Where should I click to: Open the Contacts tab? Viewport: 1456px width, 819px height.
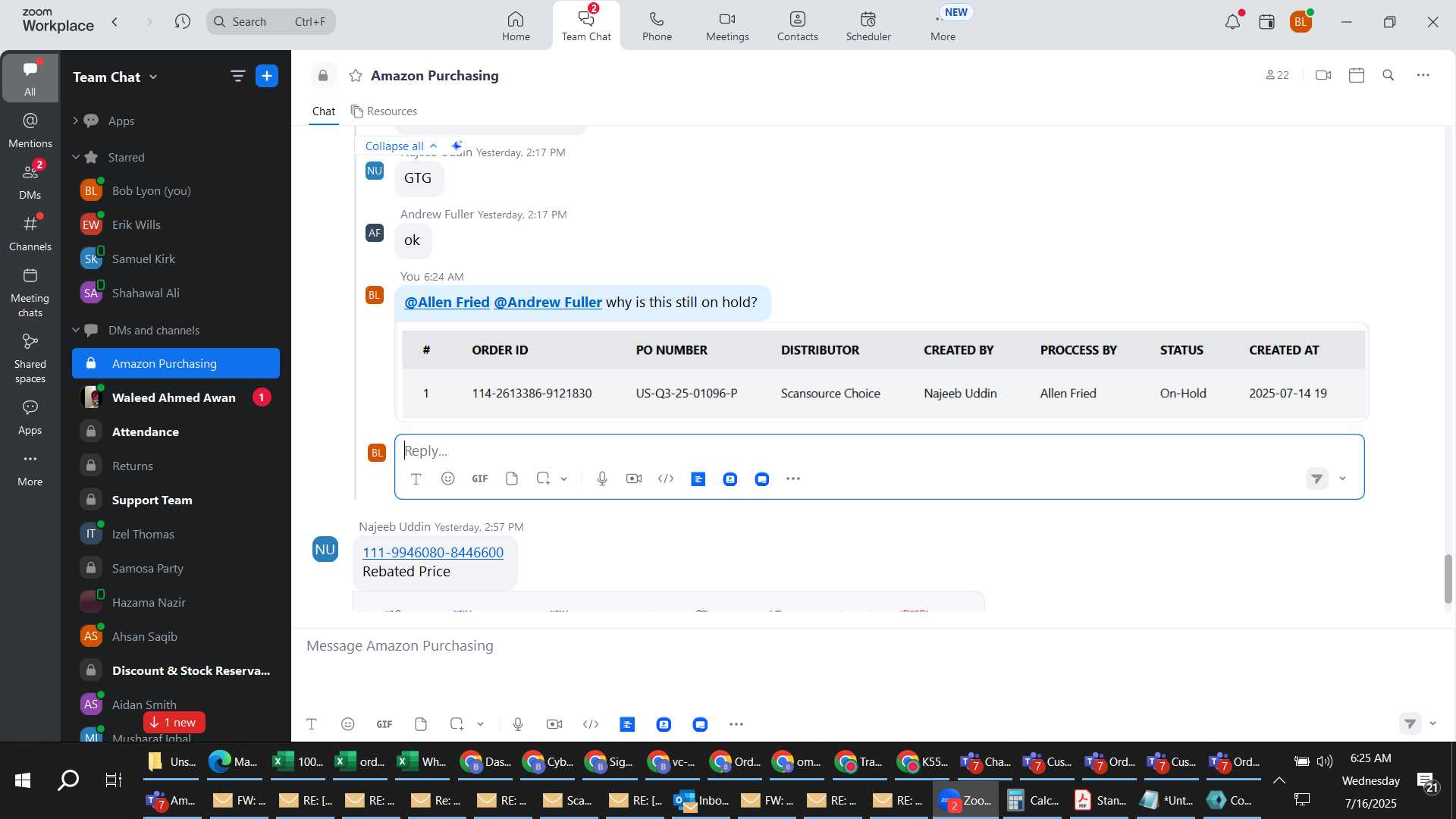(797, 26)
